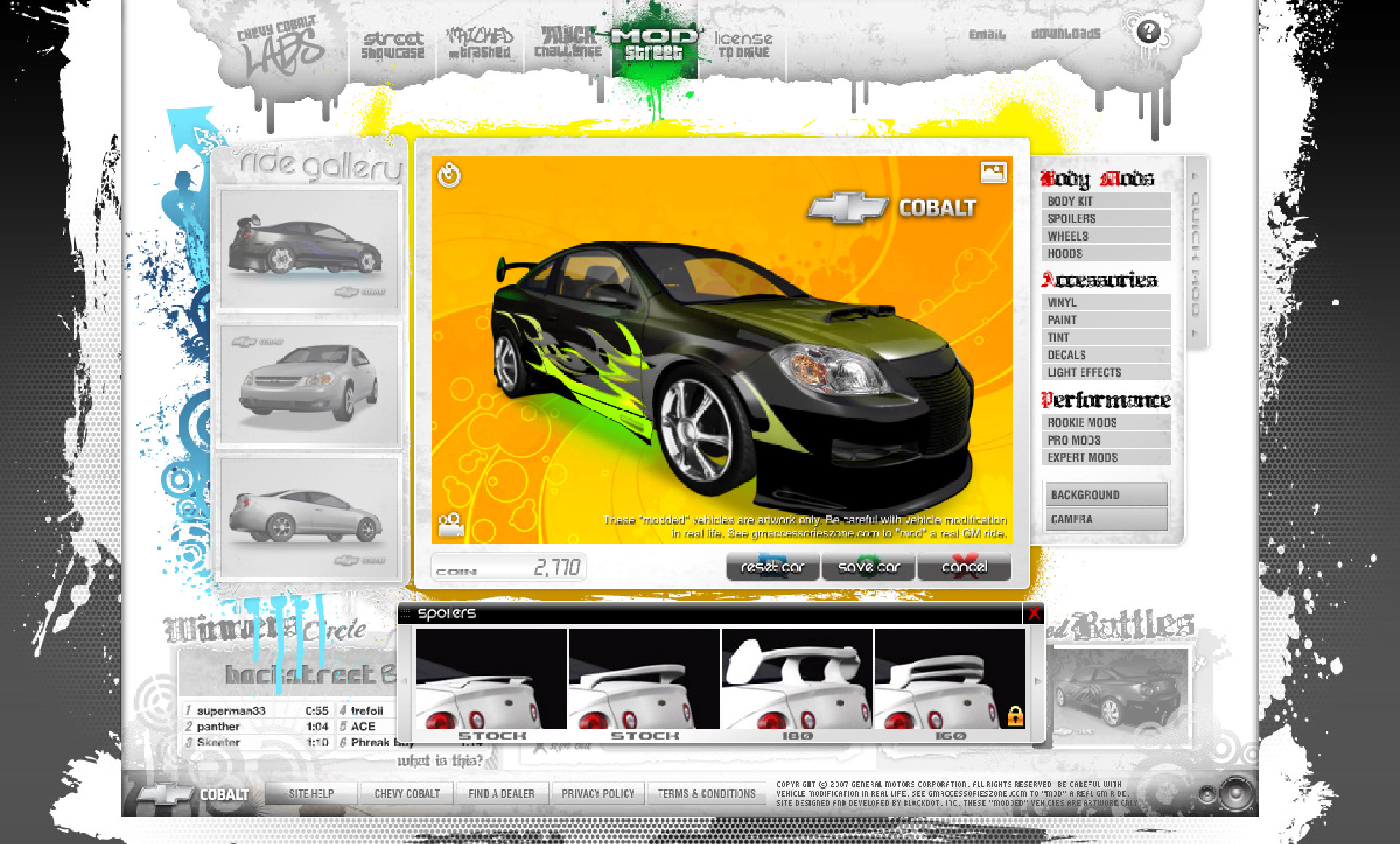This screenshot has width=1400, height=844.
Task: Click the Camera button
Action: tap(1105, 520)
